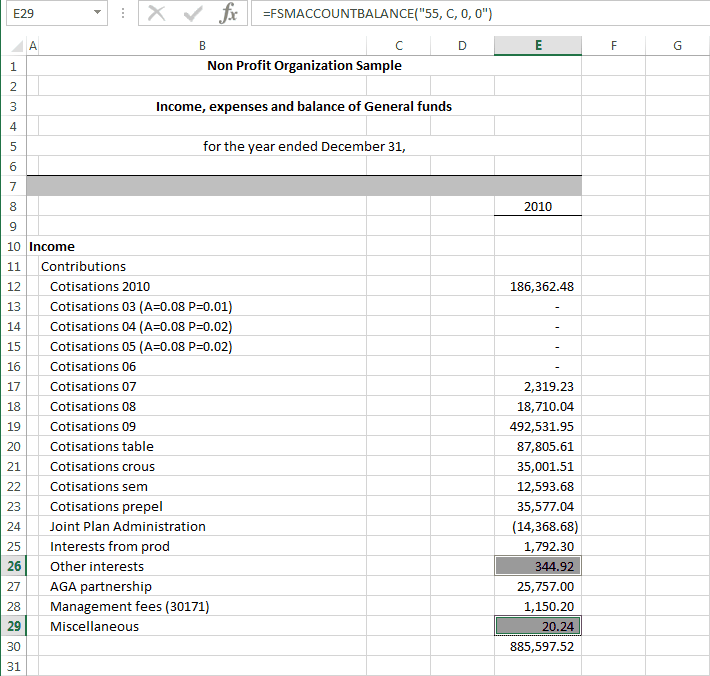
Task: Select the Joint Plan Administration label cell
Action: [x=202, y=526]
